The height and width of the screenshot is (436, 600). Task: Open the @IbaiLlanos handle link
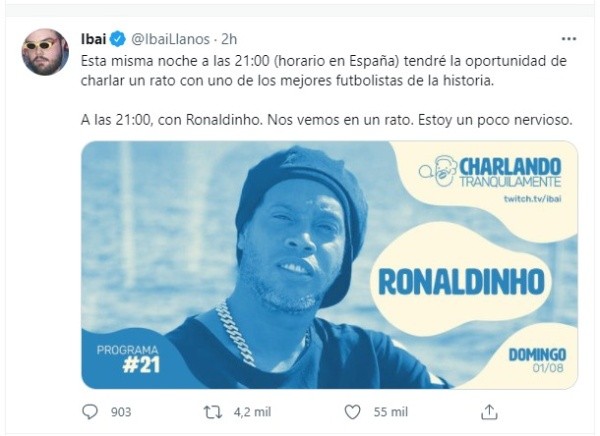click(170, 40)
